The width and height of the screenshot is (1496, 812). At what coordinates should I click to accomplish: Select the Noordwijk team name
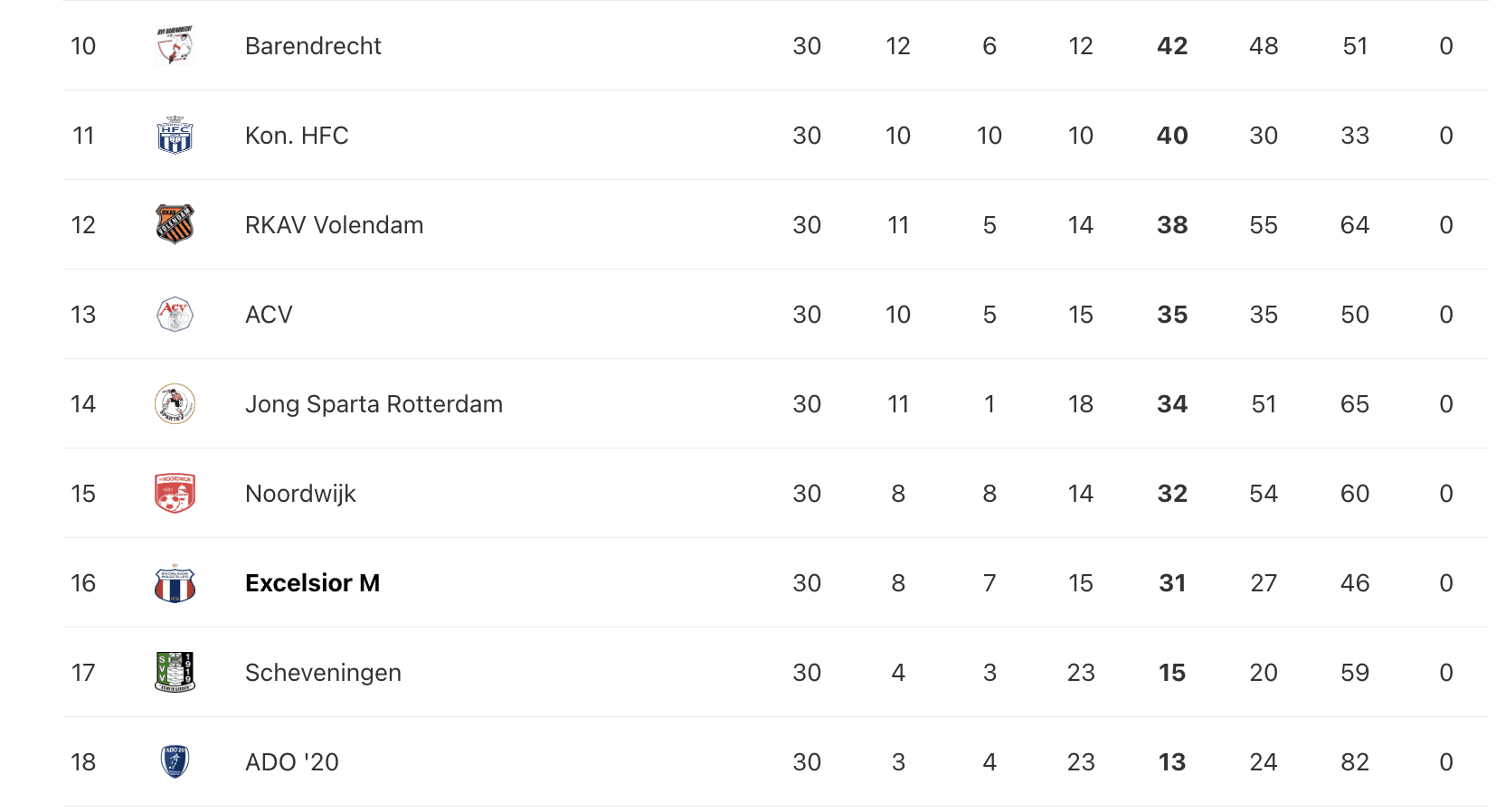[x=300, y=494]
